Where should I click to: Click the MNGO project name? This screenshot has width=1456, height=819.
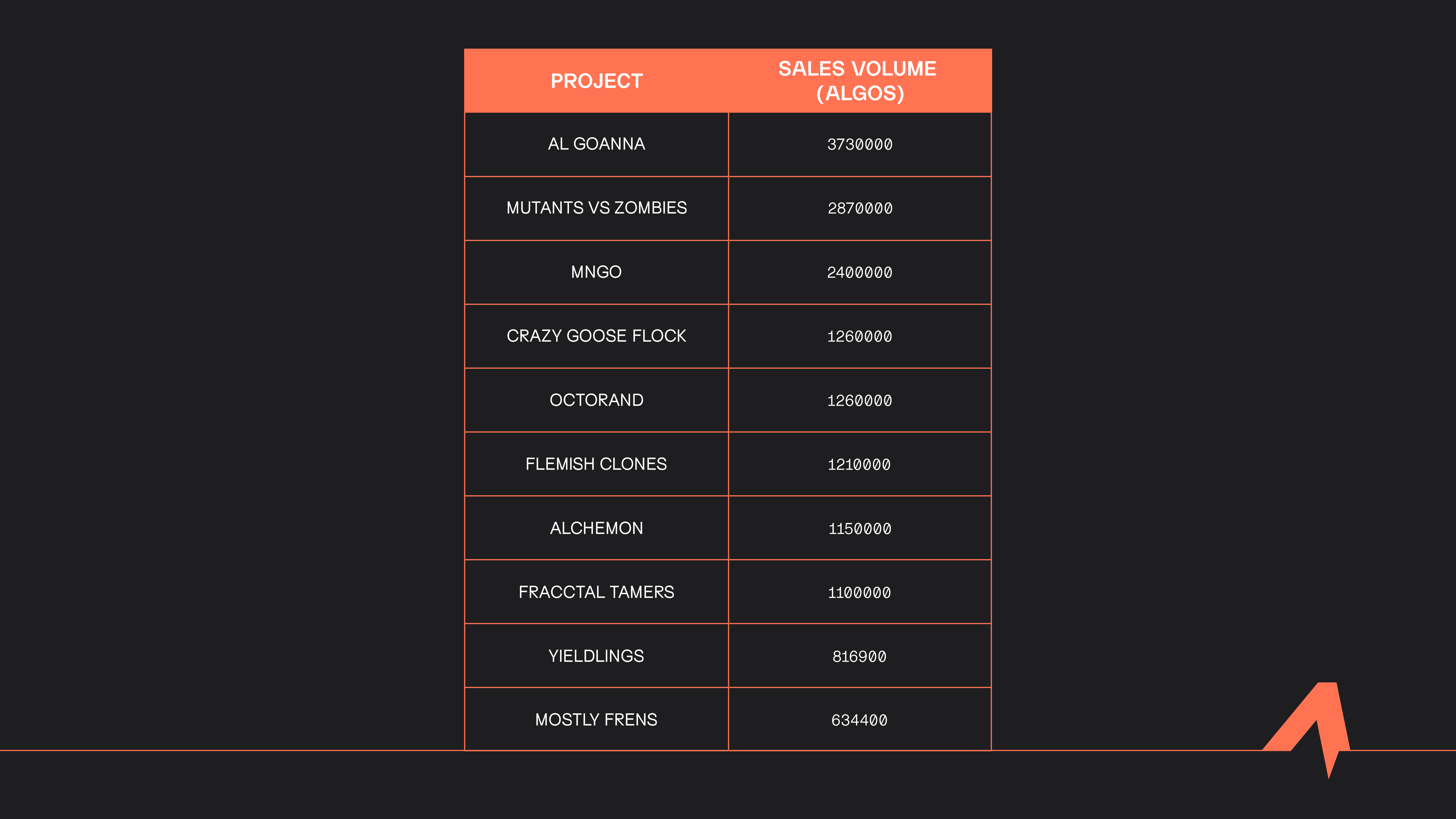tap(596, 272)
